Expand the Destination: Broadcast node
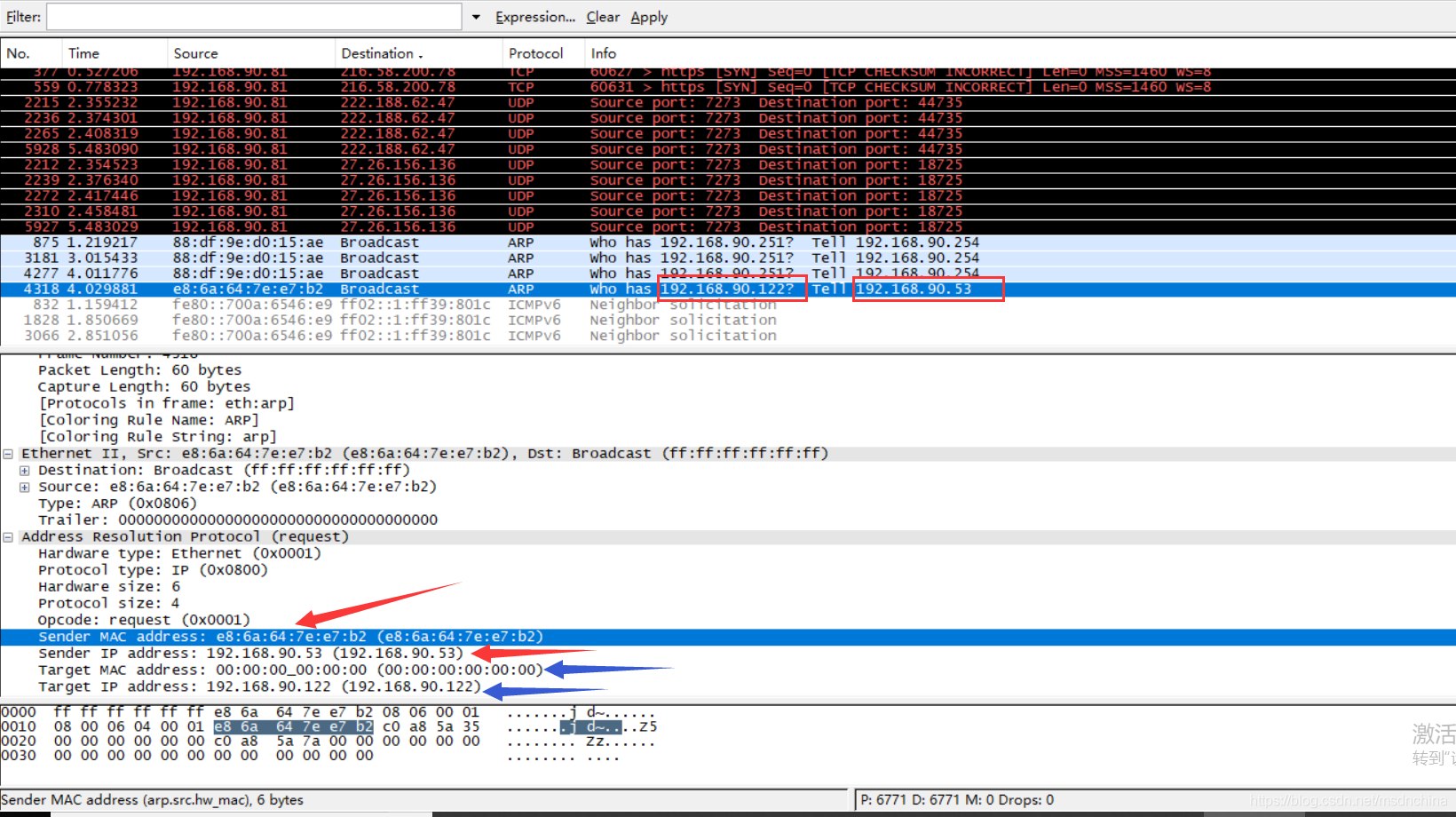The image size is (1456, 817). pyautogui.click(x=25, y=471)
